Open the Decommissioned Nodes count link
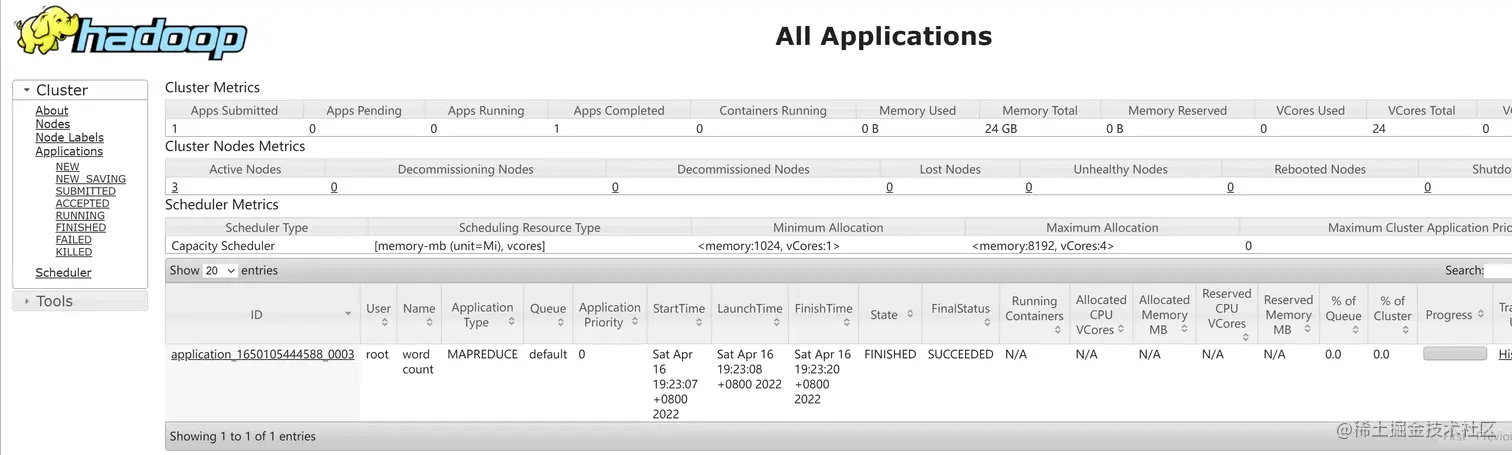Viewport: 1512px width, 455px height. coord(615,187)
